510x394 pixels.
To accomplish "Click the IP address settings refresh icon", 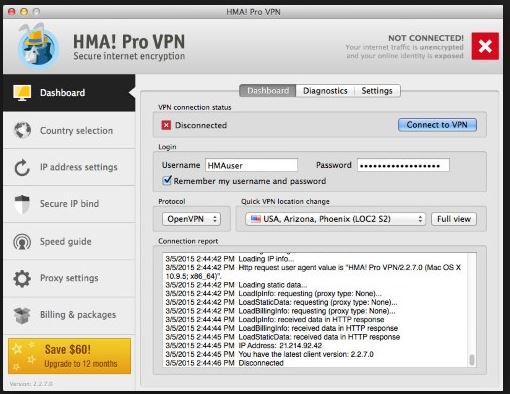I will tap(22, 167).
